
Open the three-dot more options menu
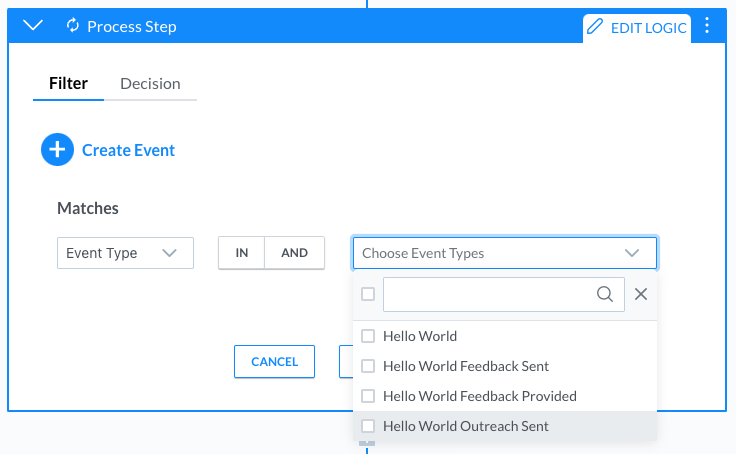(x=707, y=25)
